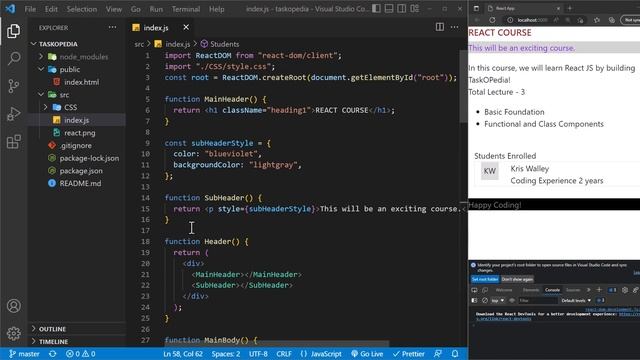Screen dimensions: 640x360
Task: Open Default levels dropdown in console
Action: 576,300
